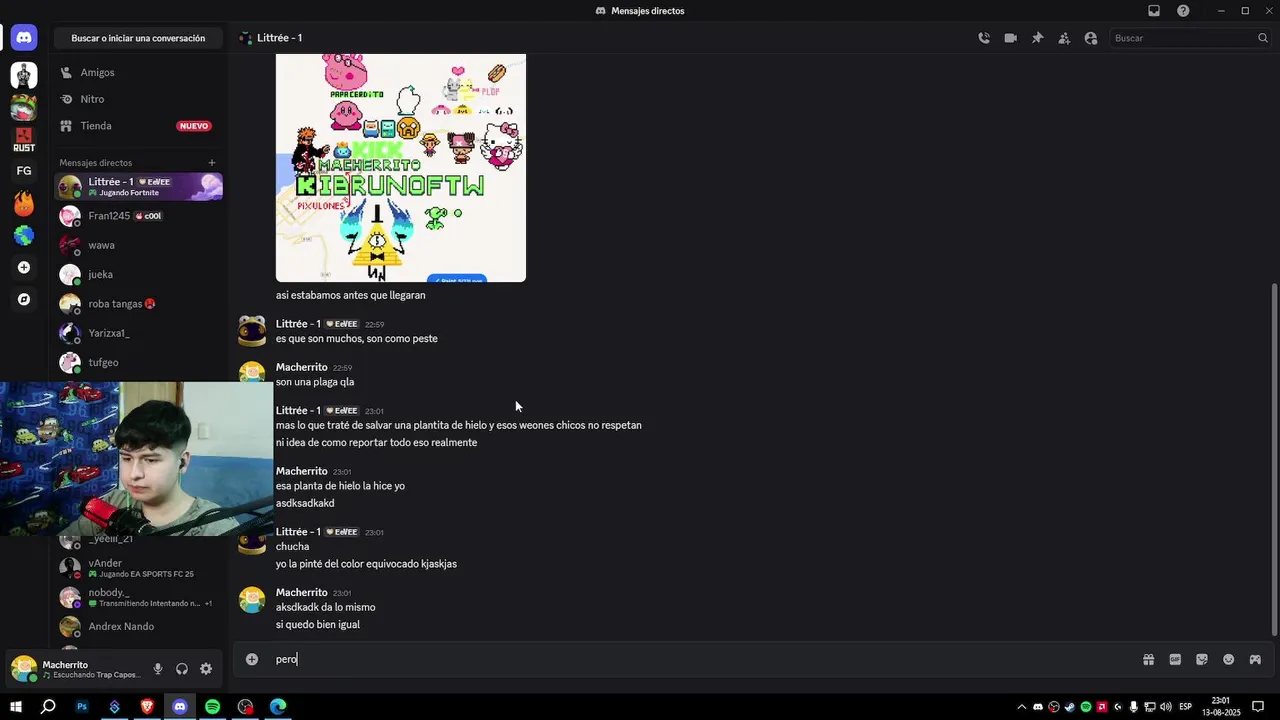
Task: Show the user profile panel
Action: [x=1091, y=38]
